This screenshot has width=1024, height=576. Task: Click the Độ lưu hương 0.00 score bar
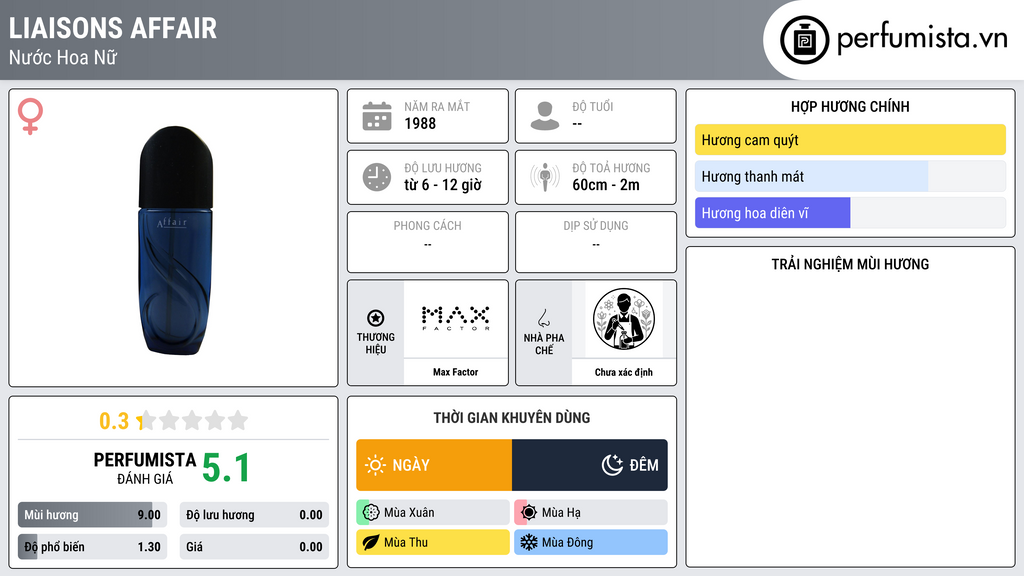coord(254,515)
